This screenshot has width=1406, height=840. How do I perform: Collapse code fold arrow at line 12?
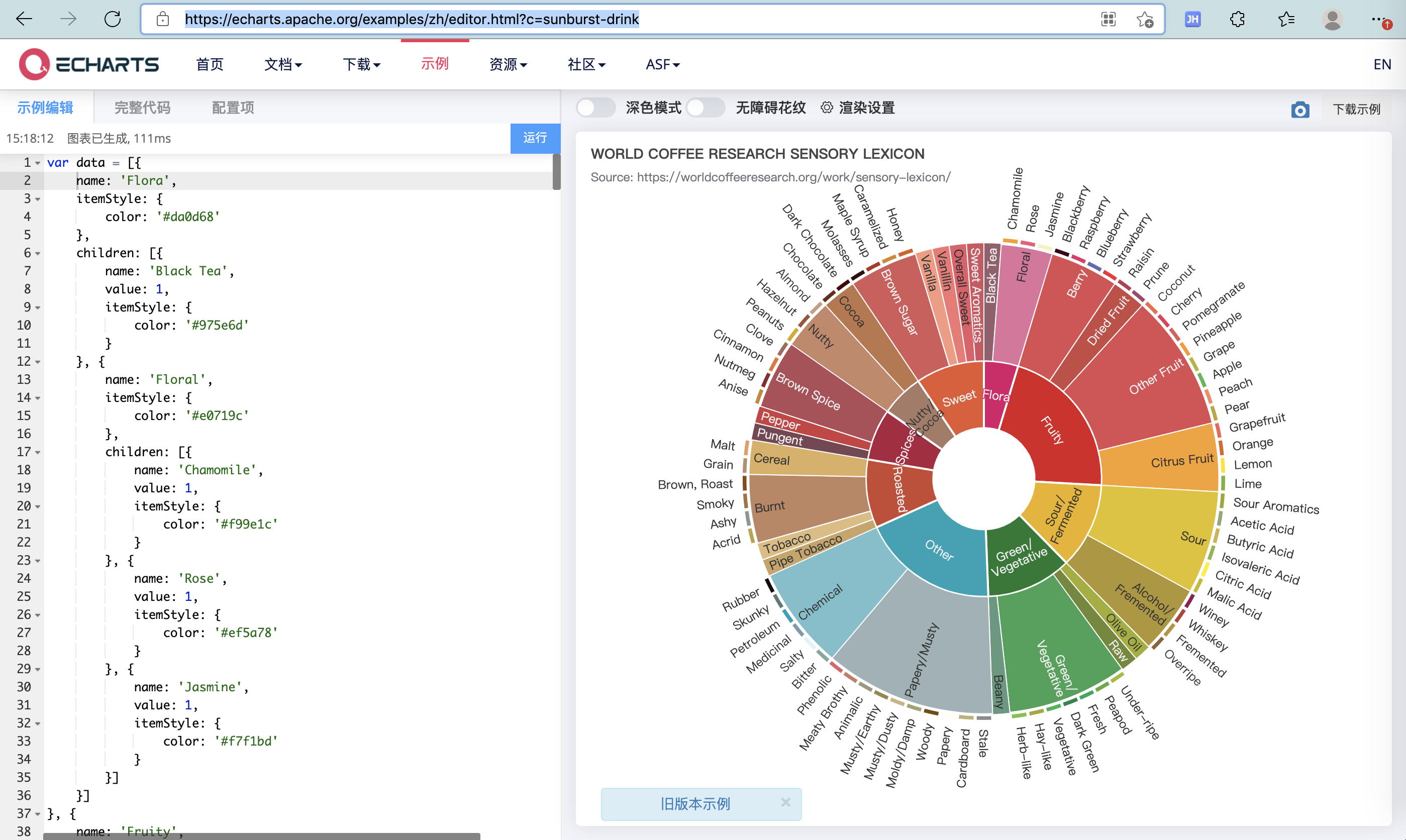click(37, 362)
